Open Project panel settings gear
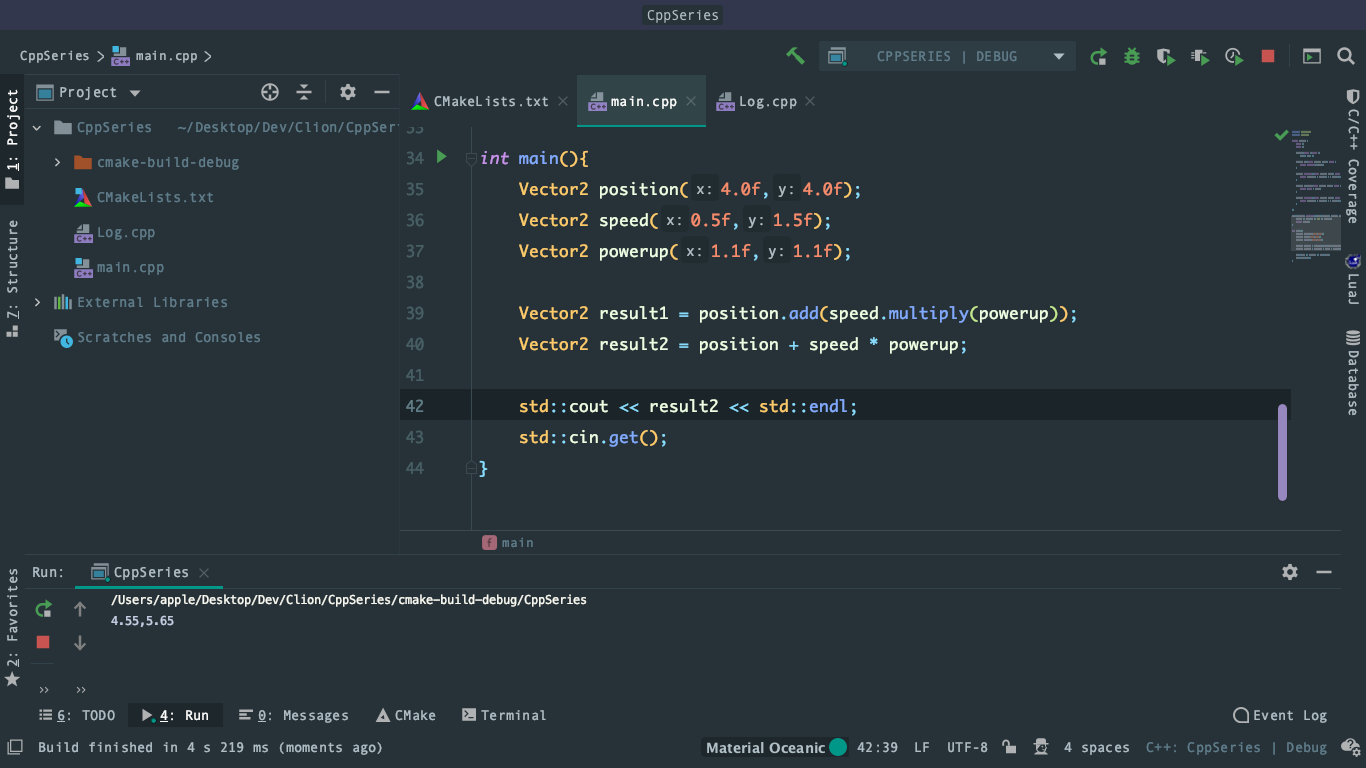Viewport: 1366px width, 768px height. 348,92
